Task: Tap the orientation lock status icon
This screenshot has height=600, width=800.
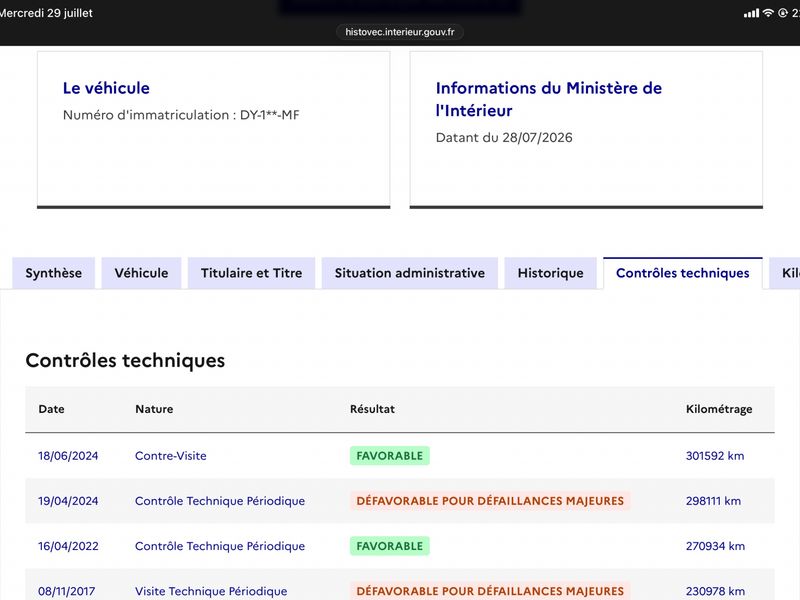Action: [783, 13]
